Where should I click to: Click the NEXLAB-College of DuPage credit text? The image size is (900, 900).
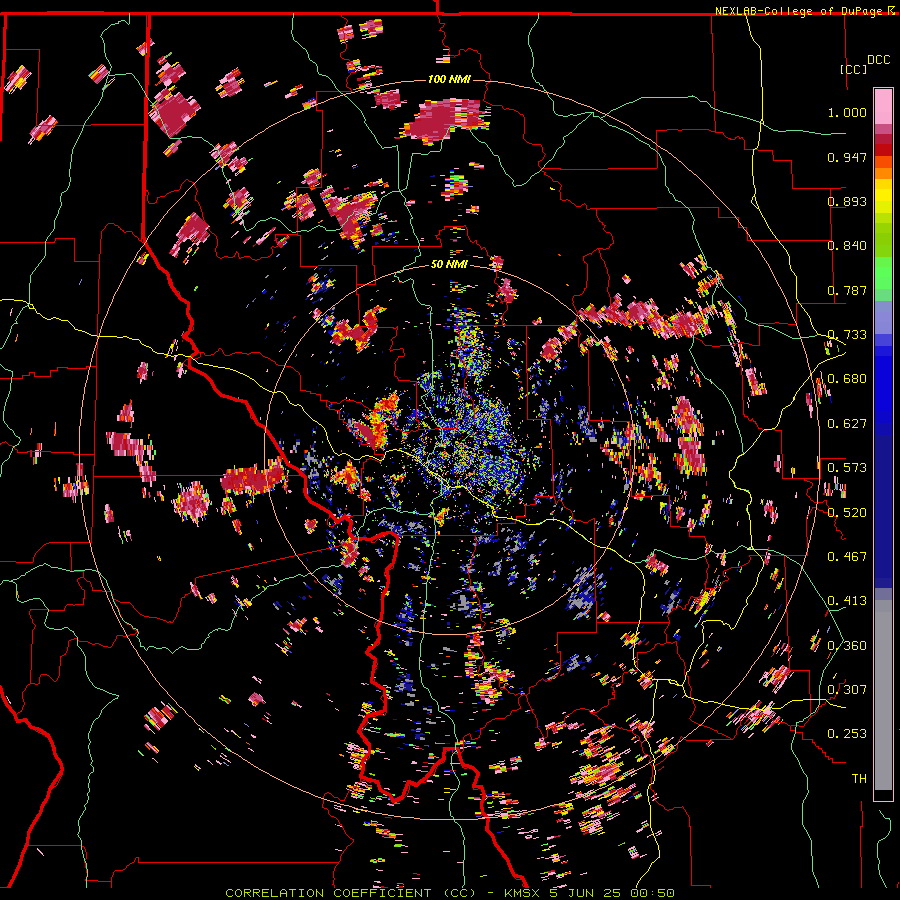pyautogui.click(x=799, y=11)
